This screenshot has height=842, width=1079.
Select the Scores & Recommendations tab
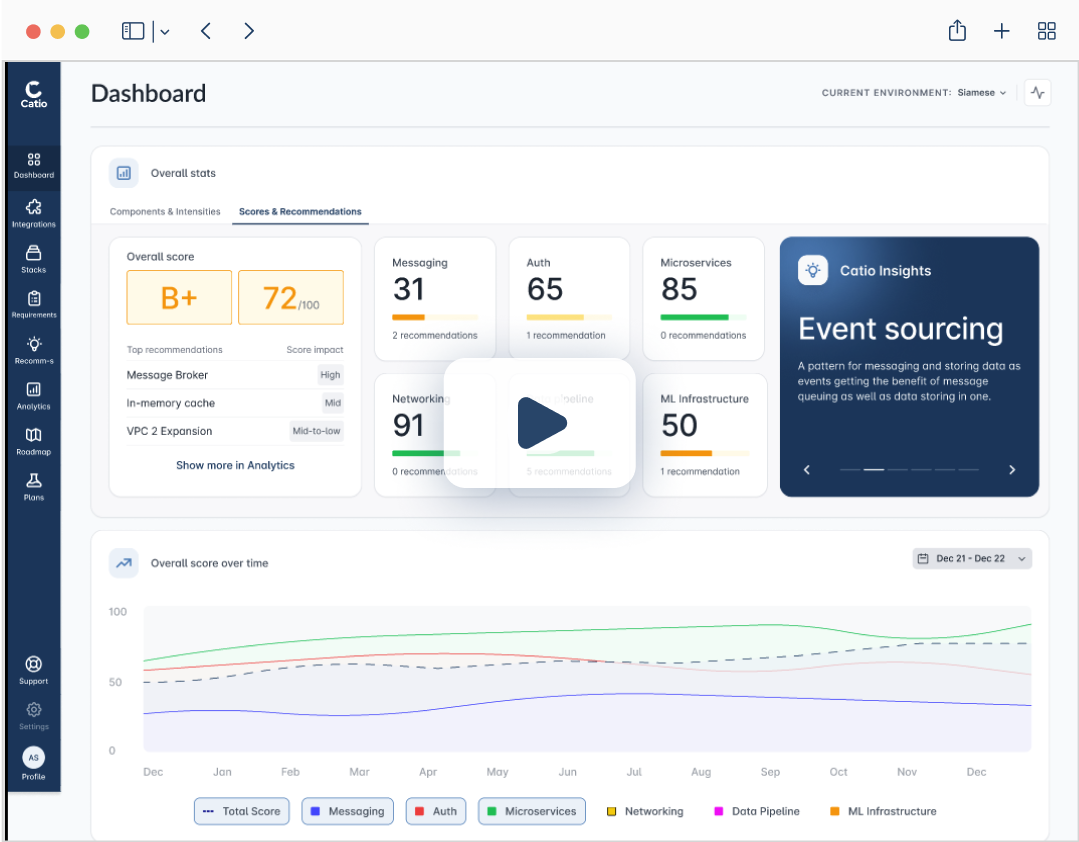click(300, 212)
